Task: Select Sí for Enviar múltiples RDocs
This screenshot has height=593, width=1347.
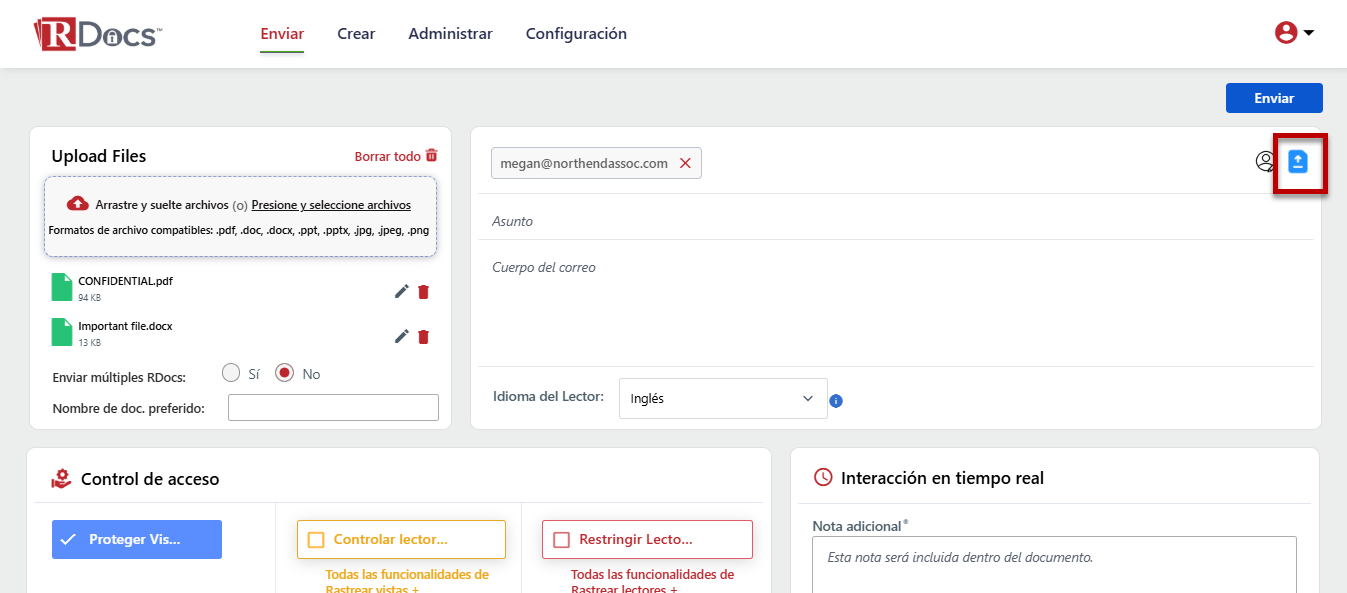Action: click(231, 373)
